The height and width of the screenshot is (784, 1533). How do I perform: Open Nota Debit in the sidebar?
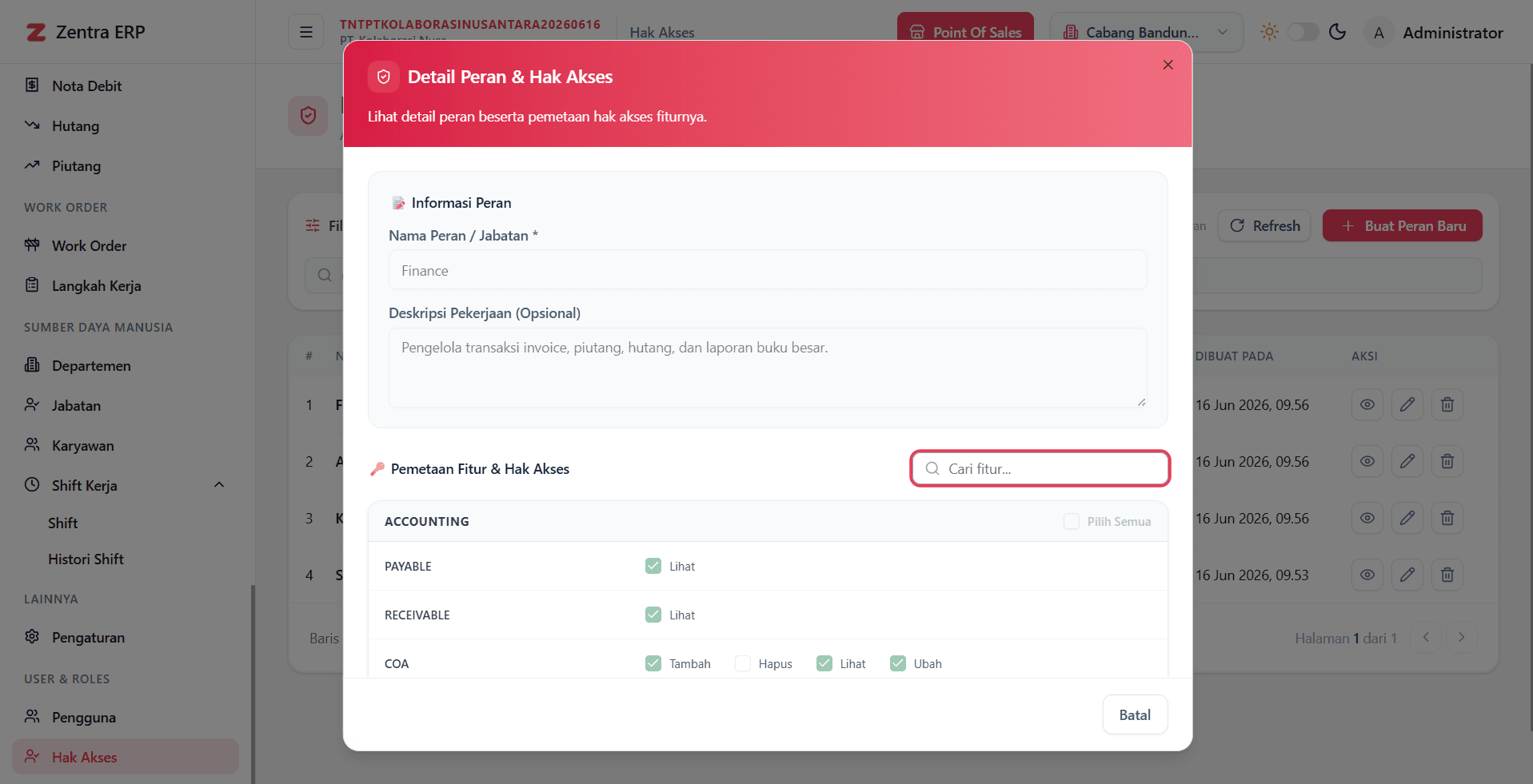(126, 86)
